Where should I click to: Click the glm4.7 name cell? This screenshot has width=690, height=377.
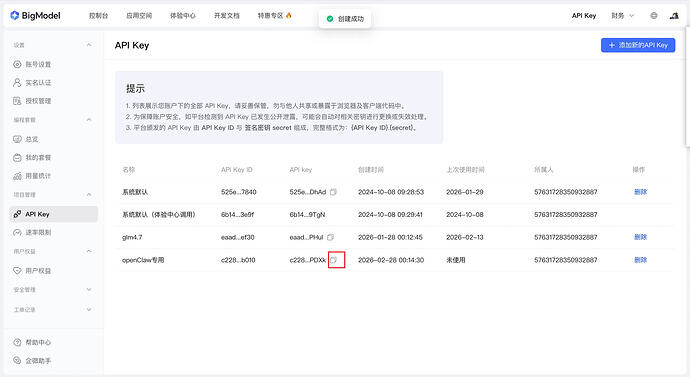click(132, 237)
